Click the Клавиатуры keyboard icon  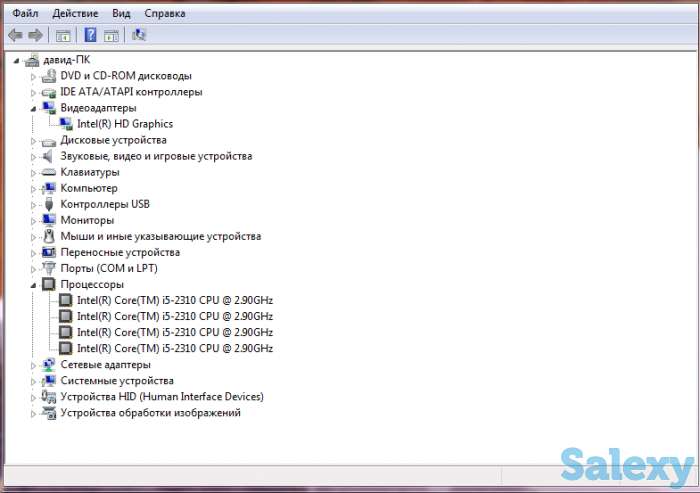(x=48, y=172)
